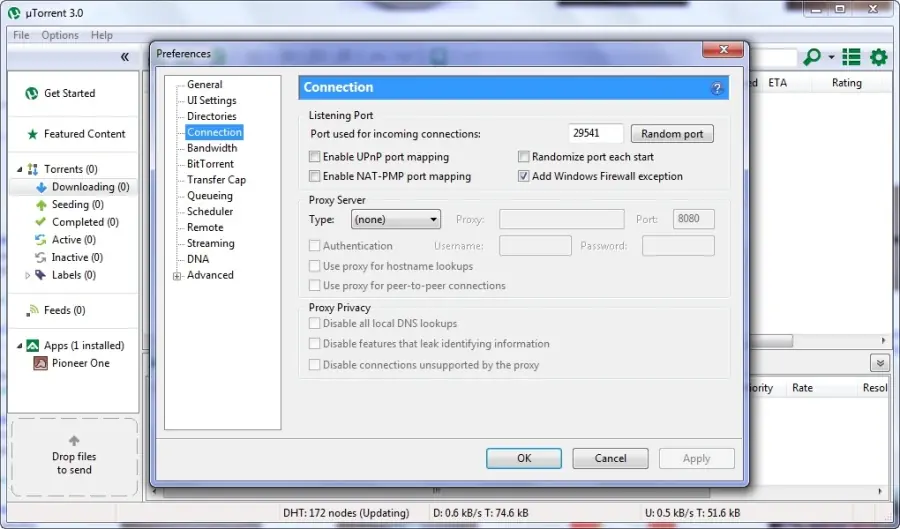The image size is (900, 529).
Task: Open the File menu
Action: 21,35
